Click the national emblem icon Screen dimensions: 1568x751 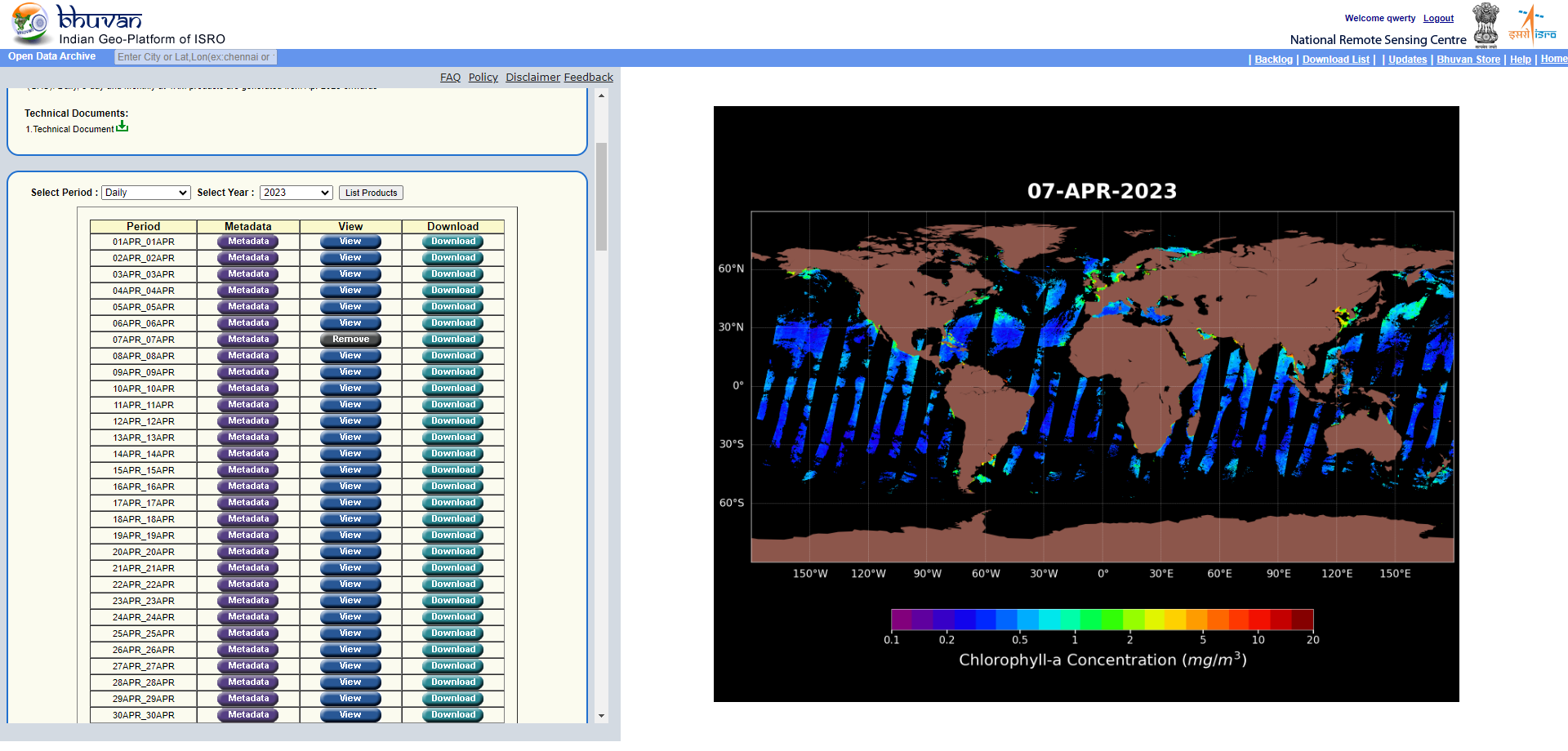[x=1486, y=24]
